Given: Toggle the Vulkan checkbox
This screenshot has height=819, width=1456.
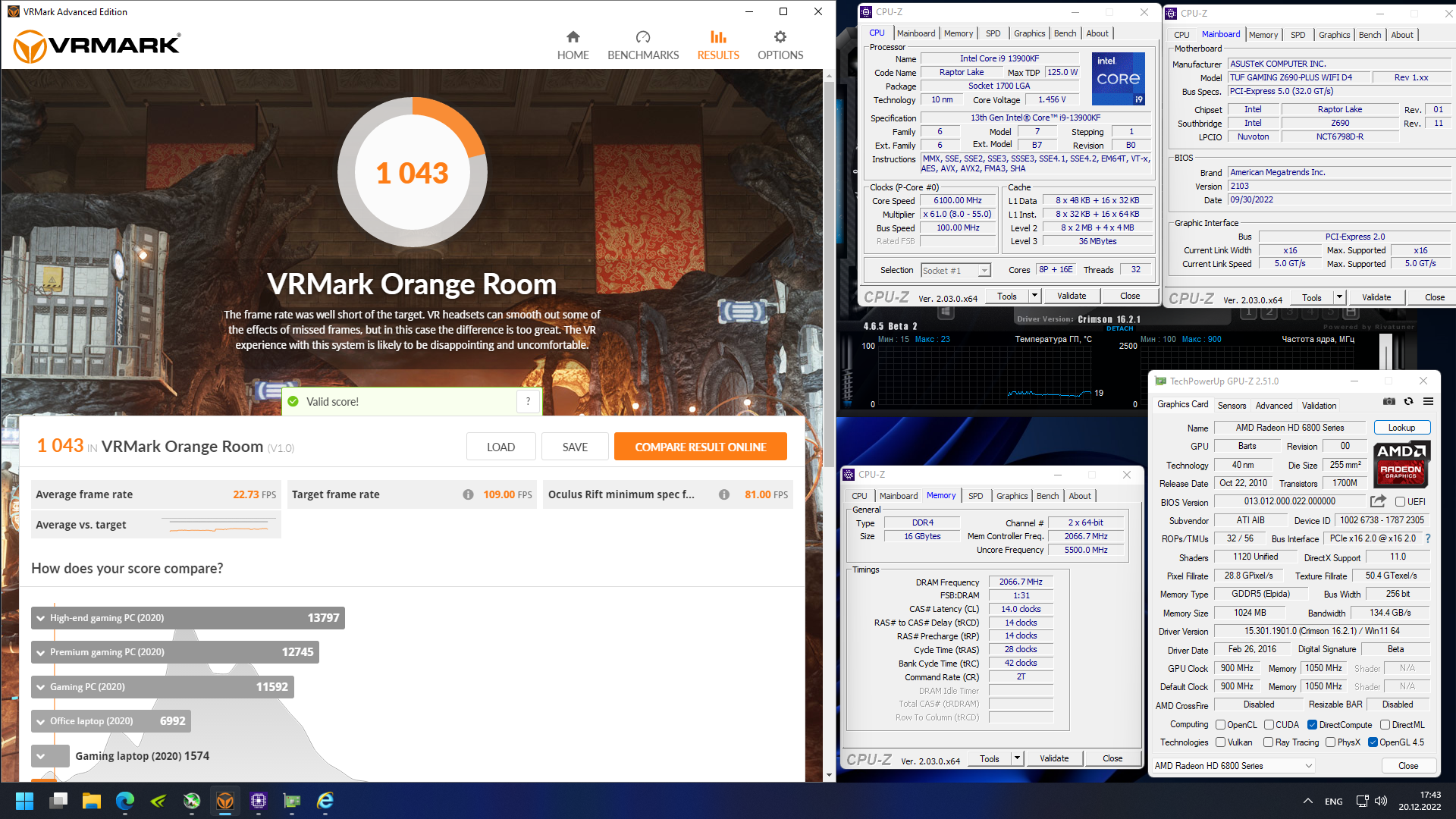Looking at the screenshot, I should click(x=1220, y=742).
